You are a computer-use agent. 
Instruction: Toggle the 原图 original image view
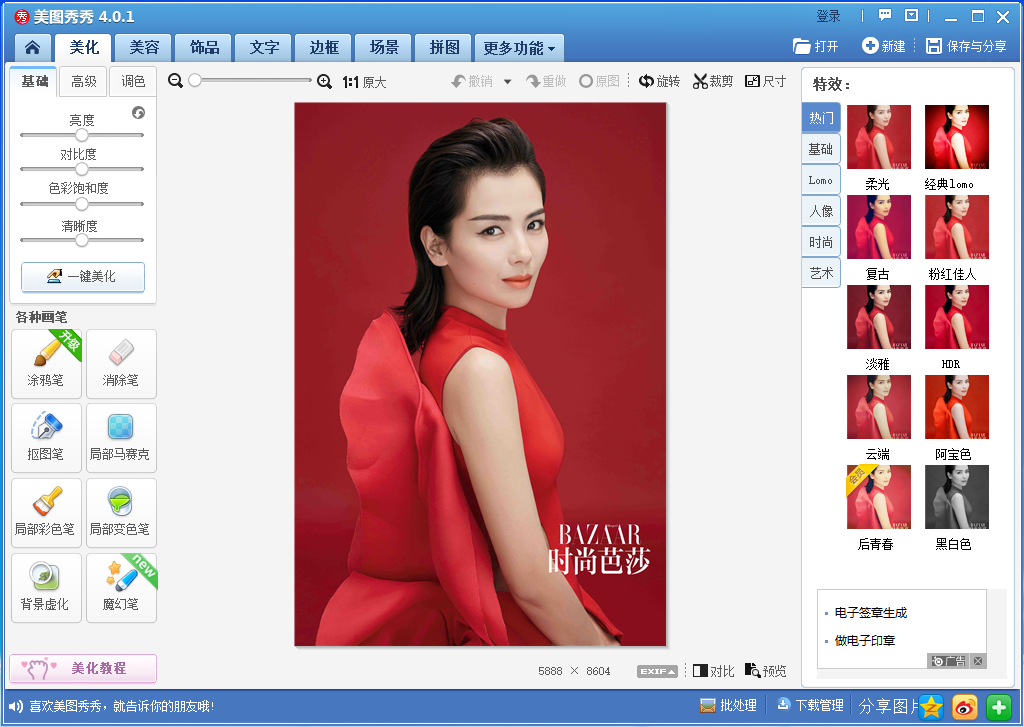tap(600, 82)
